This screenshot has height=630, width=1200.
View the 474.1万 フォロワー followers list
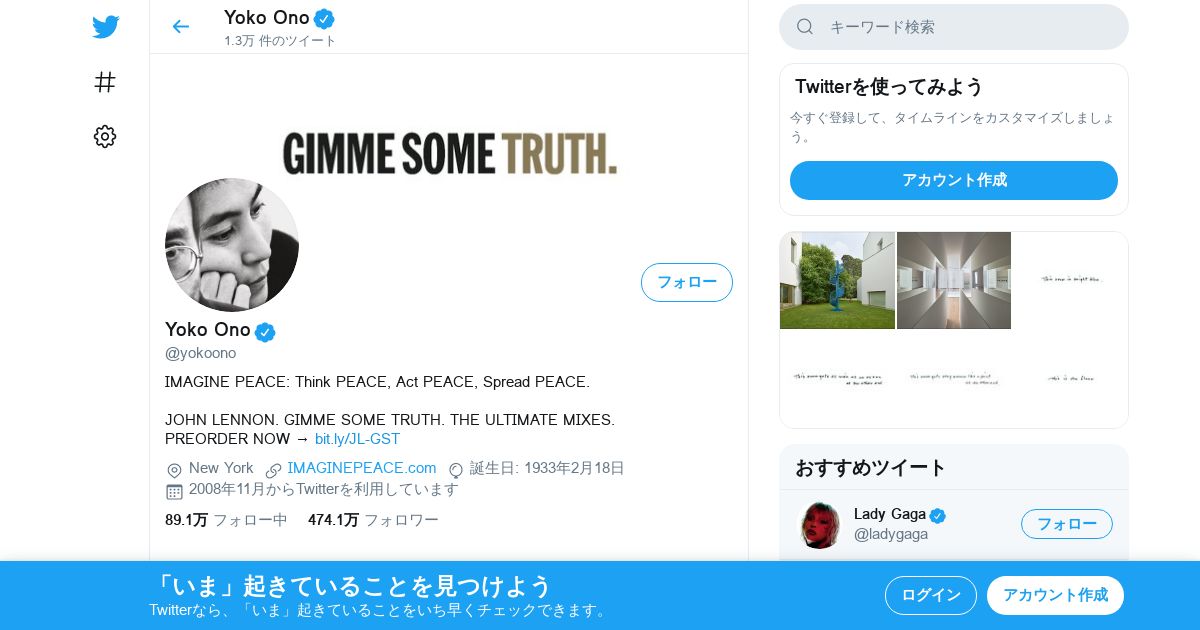coord(373,520)
